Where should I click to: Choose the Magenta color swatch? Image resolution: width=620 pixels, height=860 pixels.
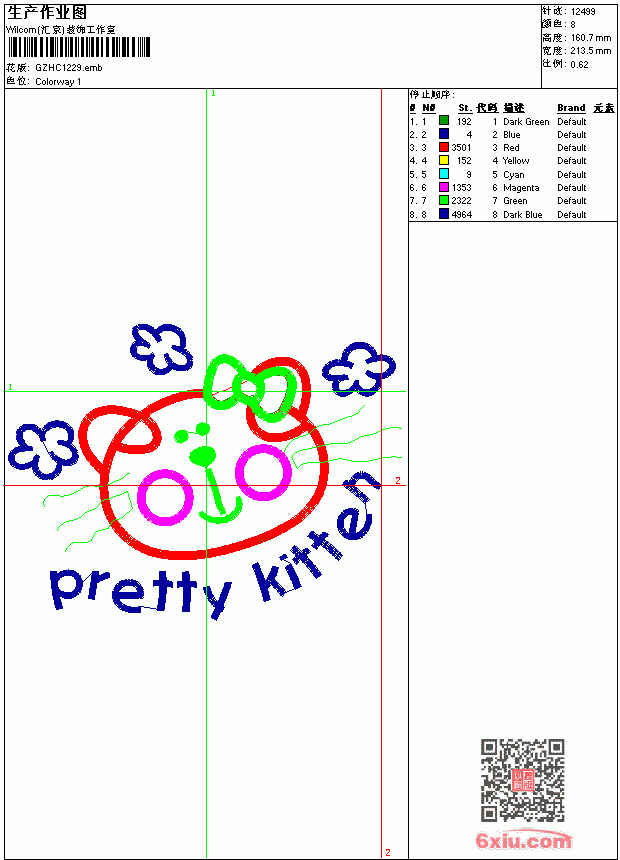444,187
